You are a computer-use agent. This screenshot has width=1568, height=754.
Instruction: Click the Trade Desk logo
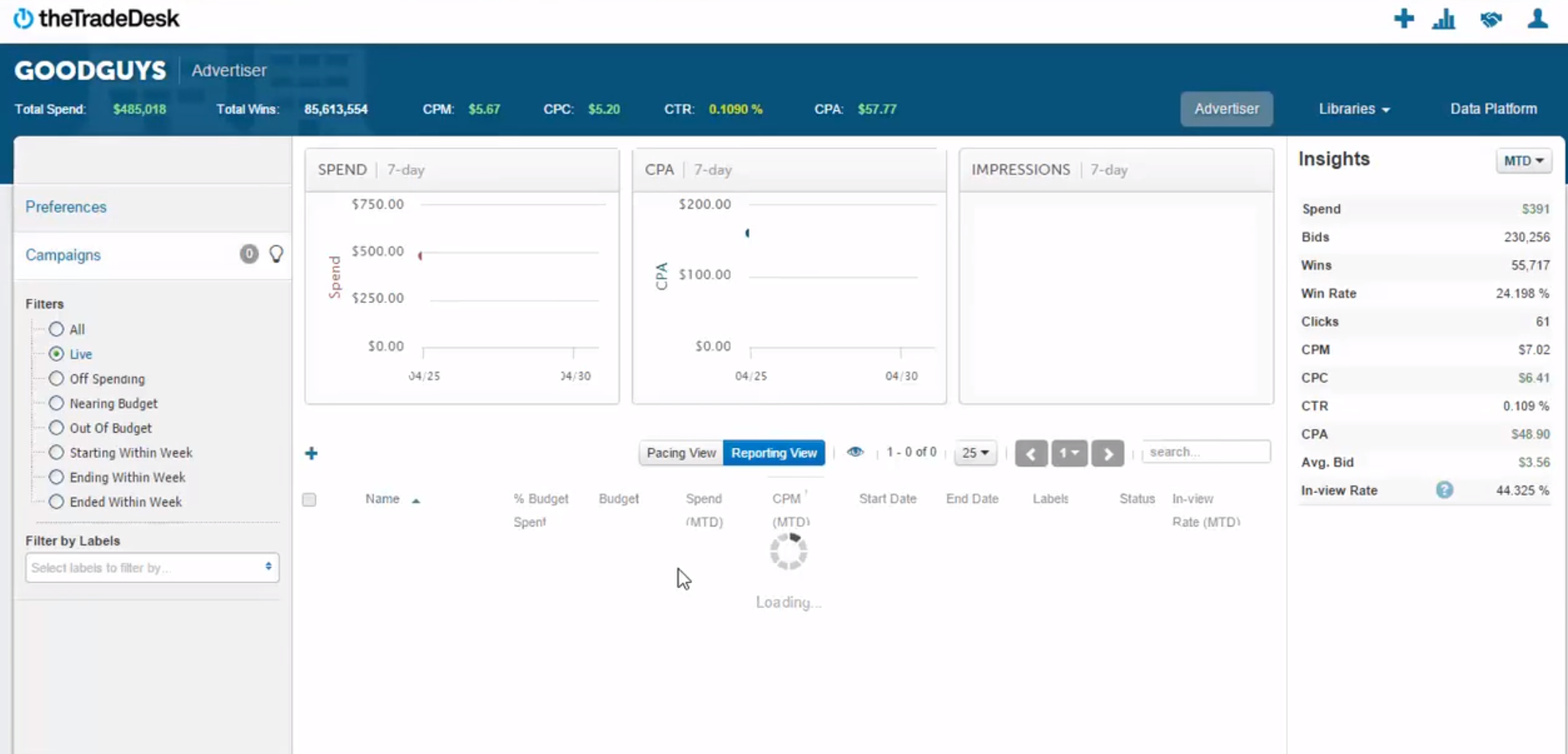click(94, 18)
